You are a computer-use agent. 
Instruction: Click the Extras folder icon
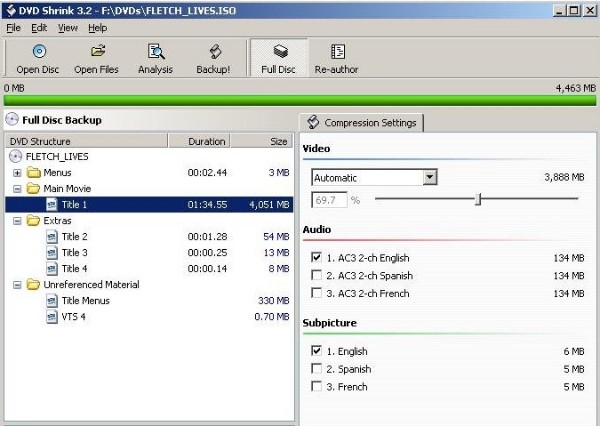34,220
